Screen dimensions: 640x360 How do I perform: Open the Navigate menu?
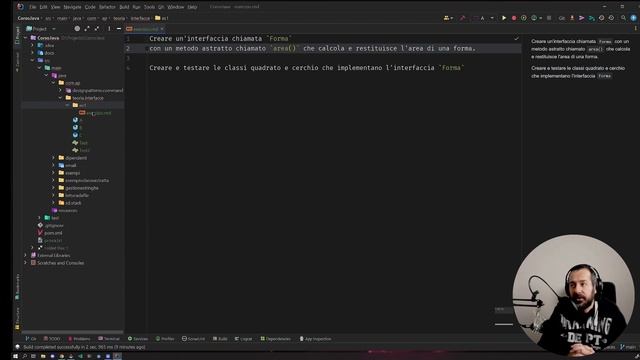[x=72, y=7]
